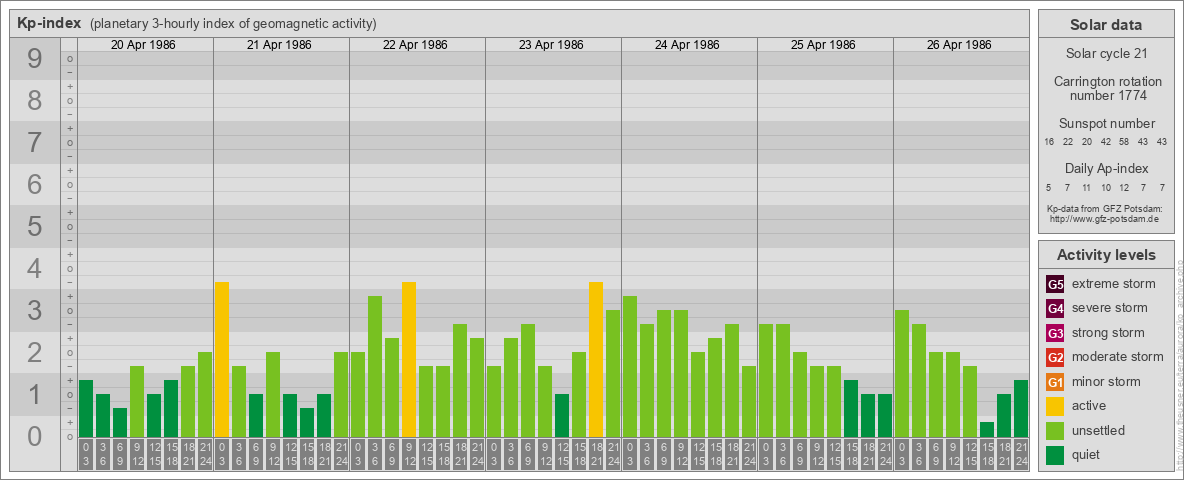Image resolution: width=1184 pixels, height=480 pixels.
Task: Click the 'Sunspot number' label
Action: click(x=1106, y=124)
